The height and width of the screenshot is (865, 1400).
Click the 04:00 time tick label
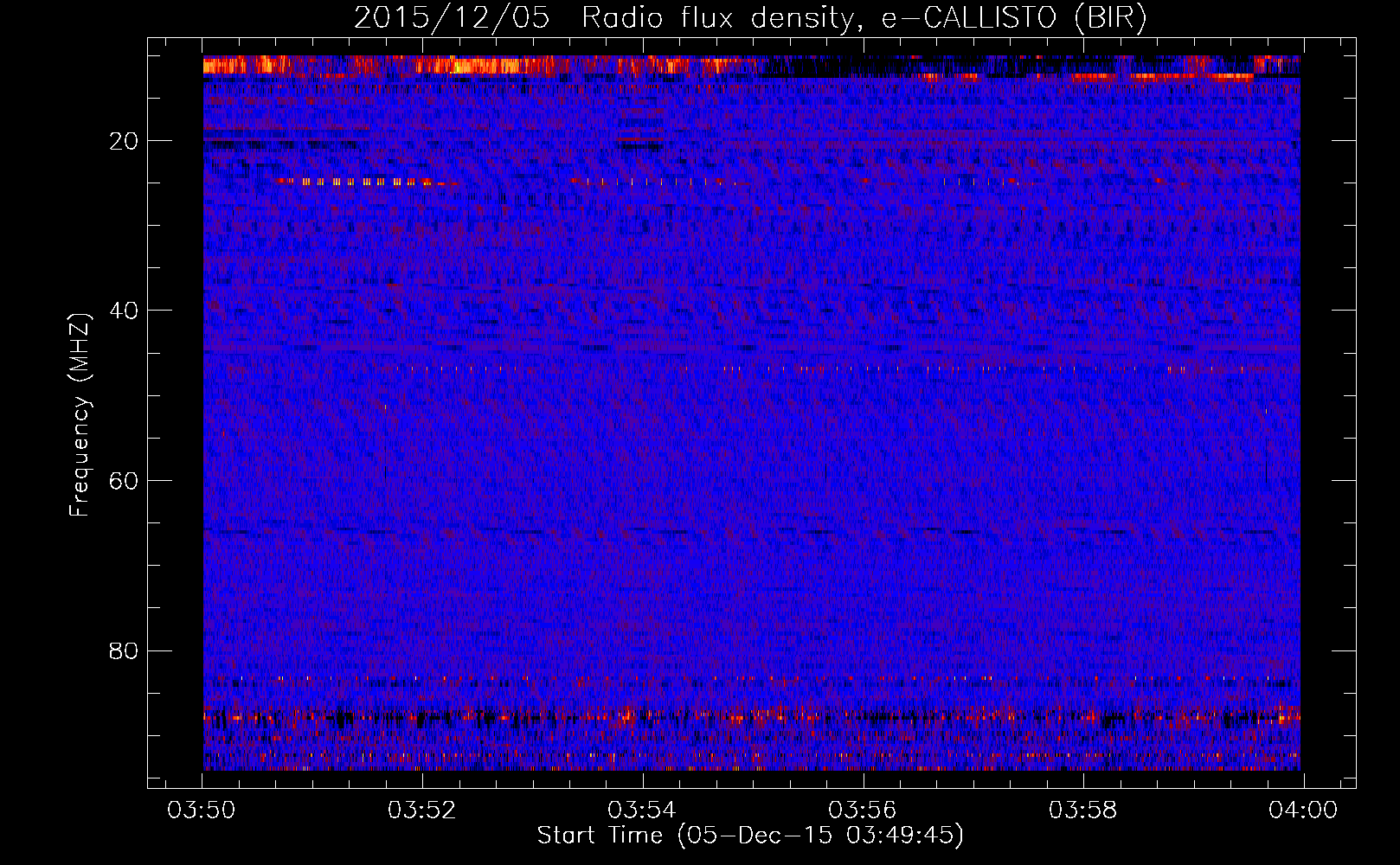1303,811
